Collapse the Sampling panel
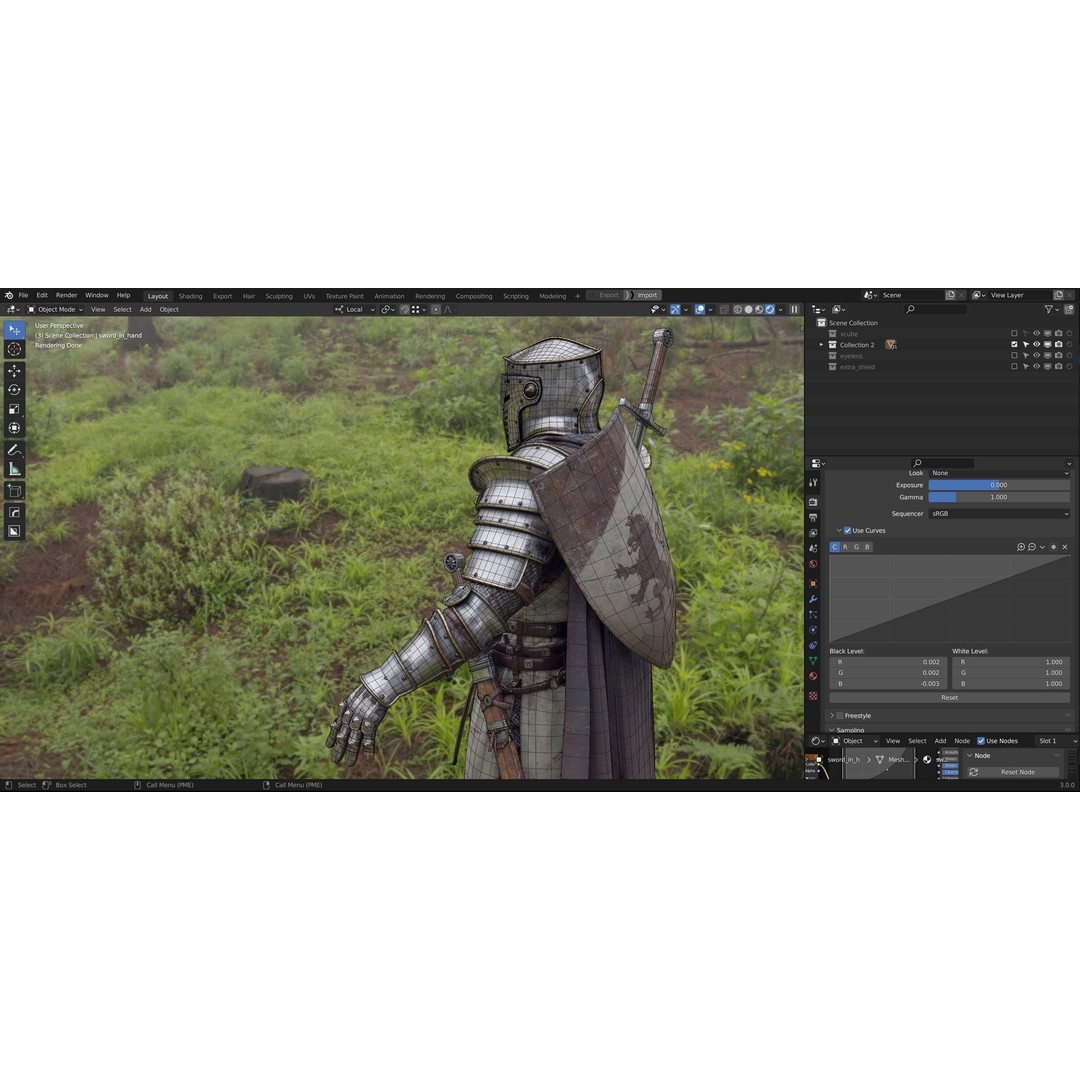 (832, 729)
